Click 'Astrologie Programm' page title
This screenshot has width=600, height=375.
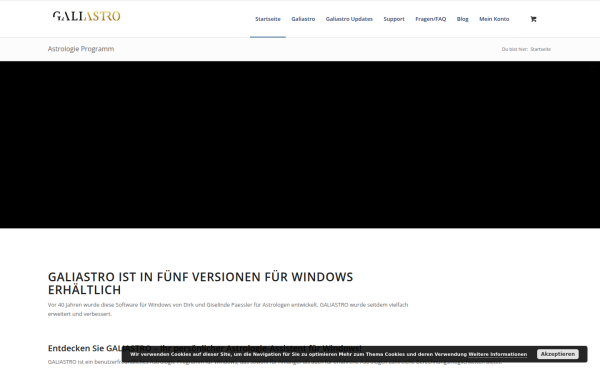tap(81, 49)
